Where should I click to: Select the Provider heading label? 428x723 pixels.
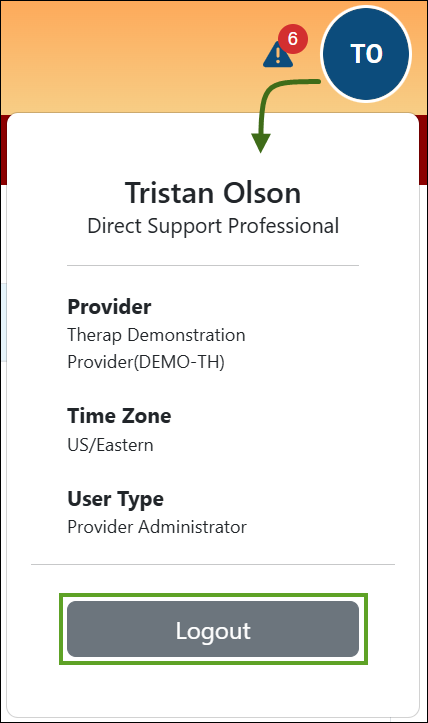point(109,307)
